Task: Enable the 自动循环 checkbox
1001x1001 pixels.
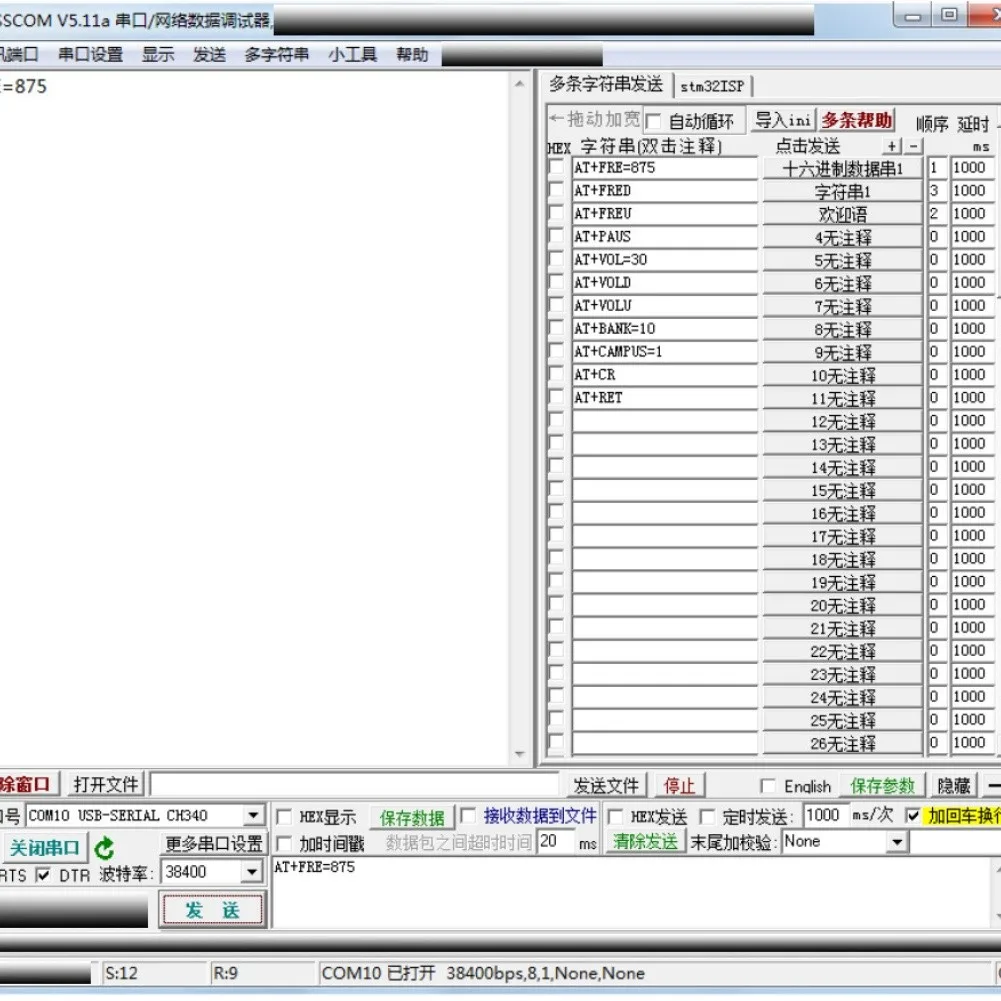Action: (654, 121)
